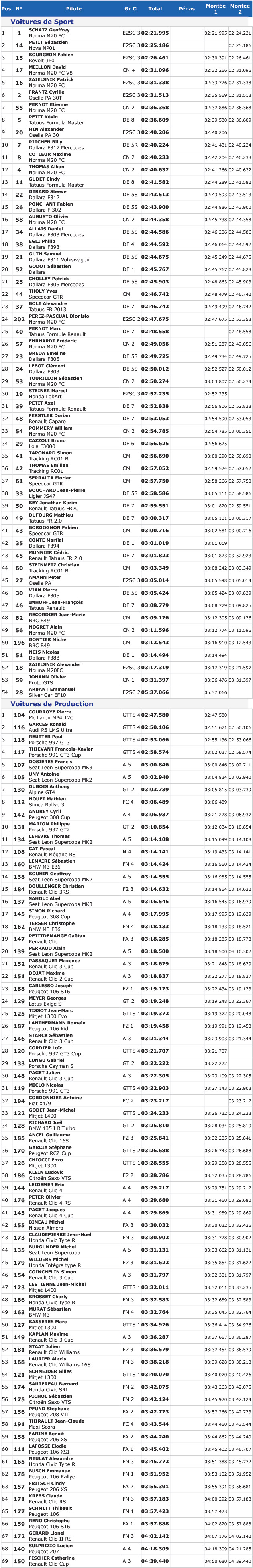The height and width of the screenshot is (1568, 253).
Task: Click the car name "Renault Mégane RS"
Action: pos(52,855)
